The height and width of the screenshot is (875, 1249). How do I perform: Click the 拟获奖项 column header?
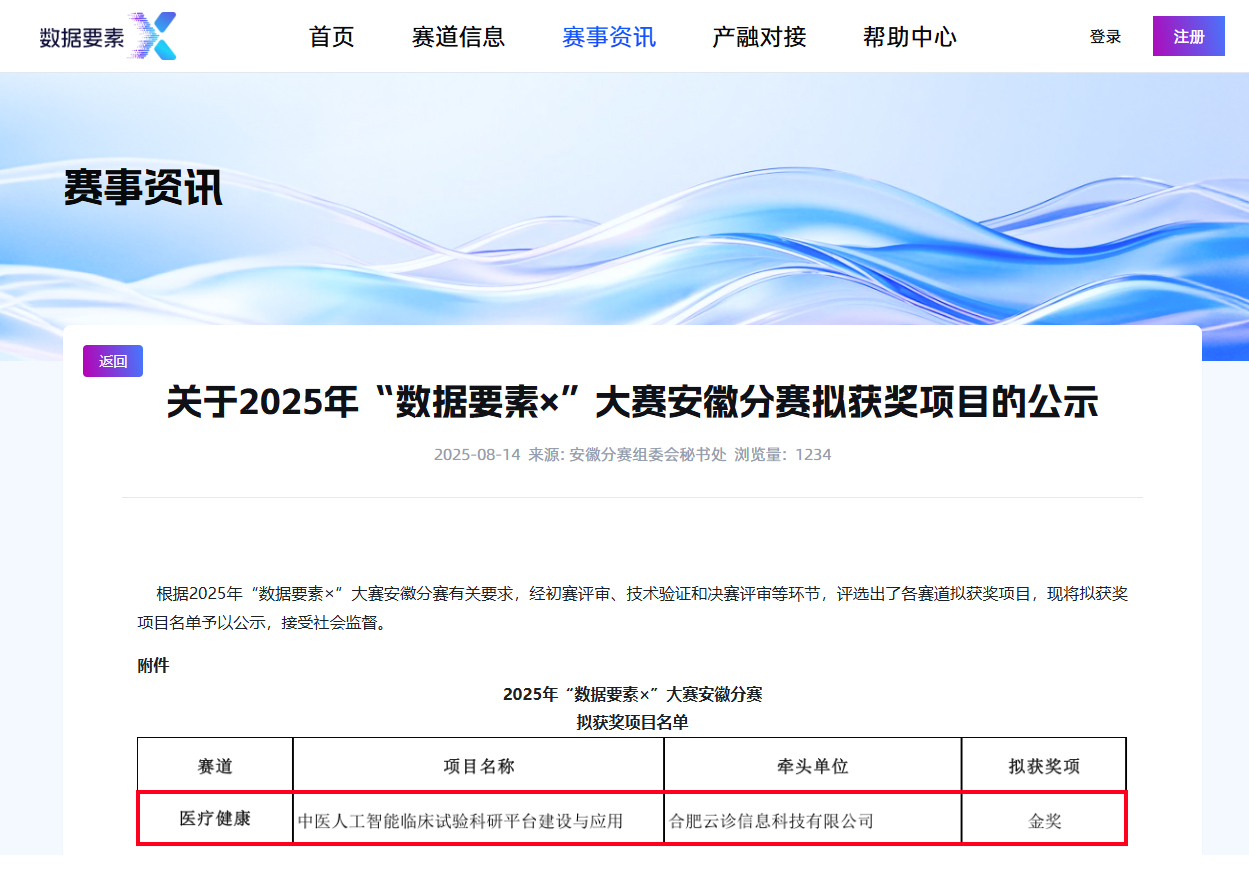coord(1044,765)
